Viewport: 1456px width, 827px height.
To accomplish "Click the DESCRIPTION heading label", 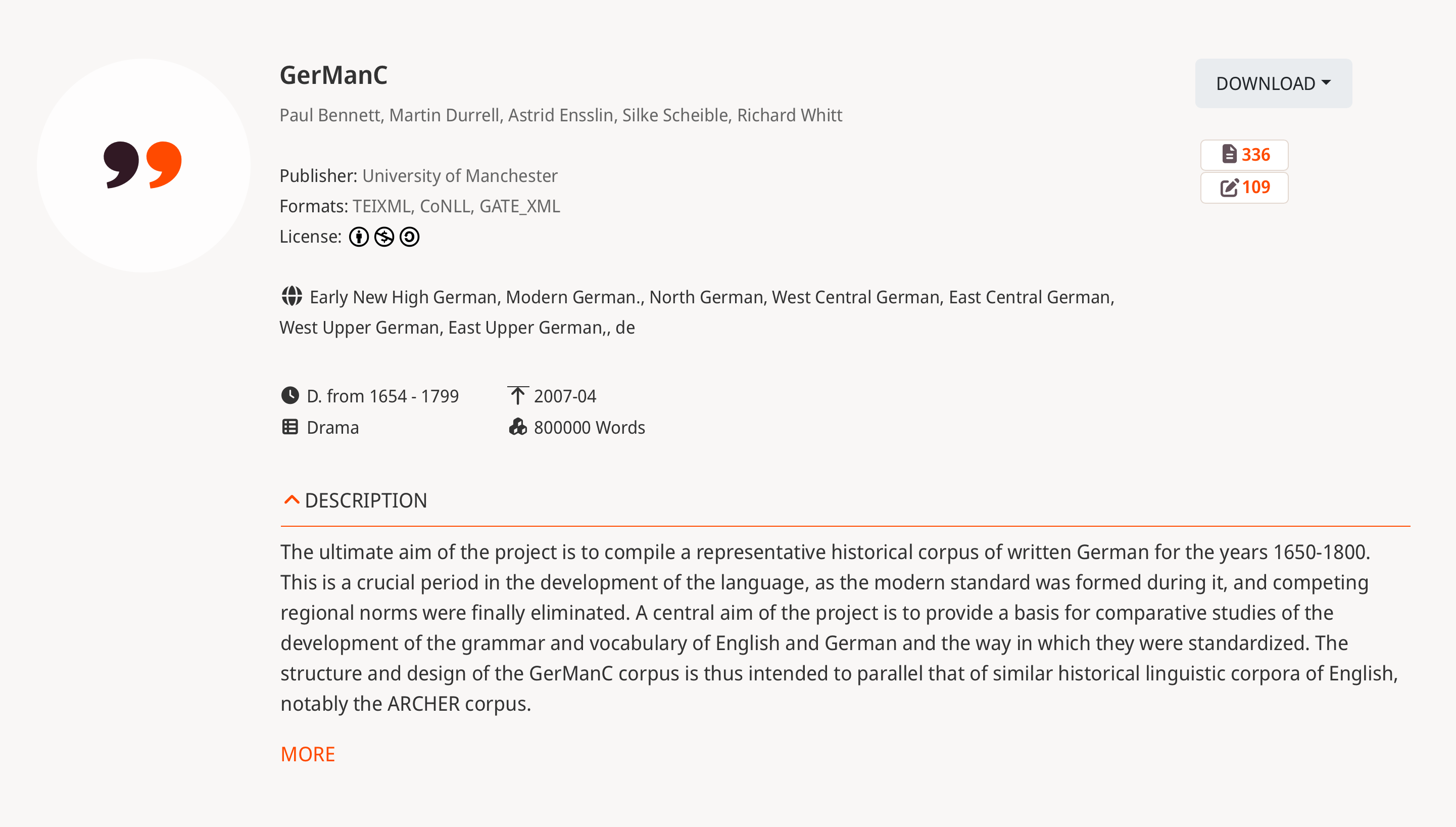I will click(x=366, y=500).
